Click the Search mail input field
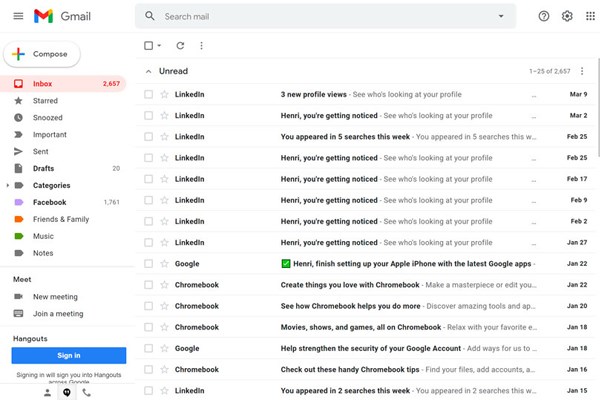 [325, 16]
